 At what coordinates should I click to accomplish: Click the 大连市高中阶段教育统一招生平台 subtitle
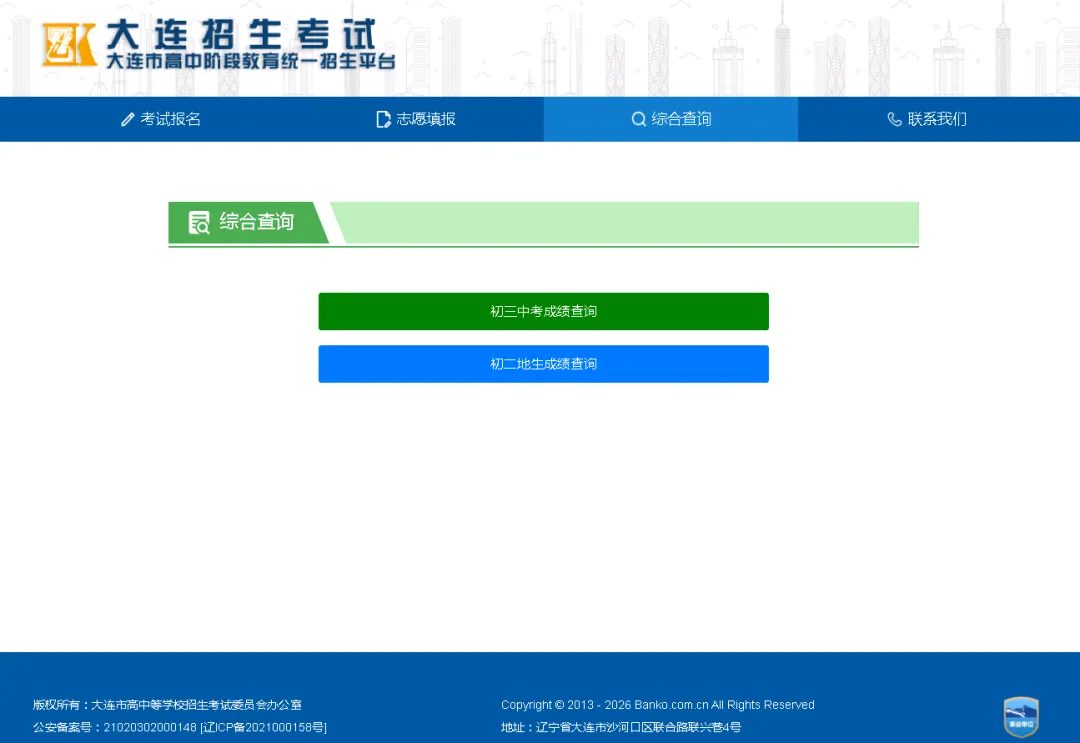[251, 61]
